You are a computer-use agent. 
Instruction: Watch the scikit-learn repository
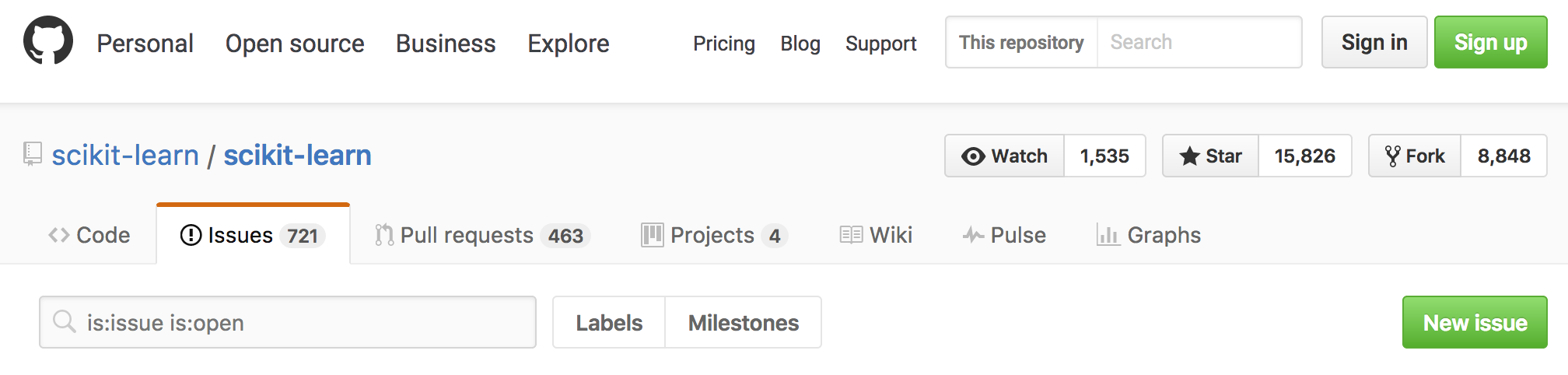pos(1005,156)
